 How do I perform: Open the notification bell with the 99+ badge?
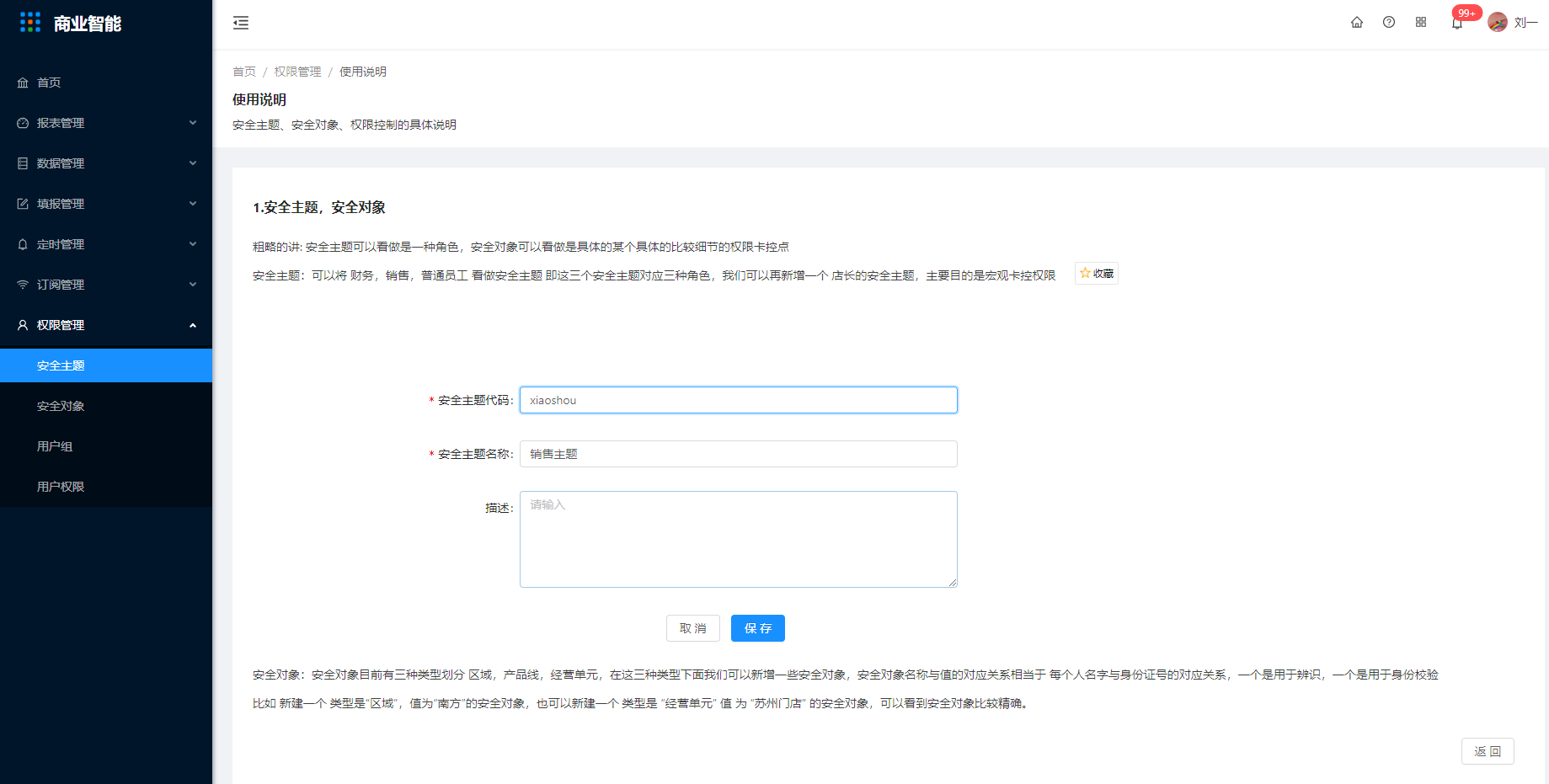tap(1457, 24)
